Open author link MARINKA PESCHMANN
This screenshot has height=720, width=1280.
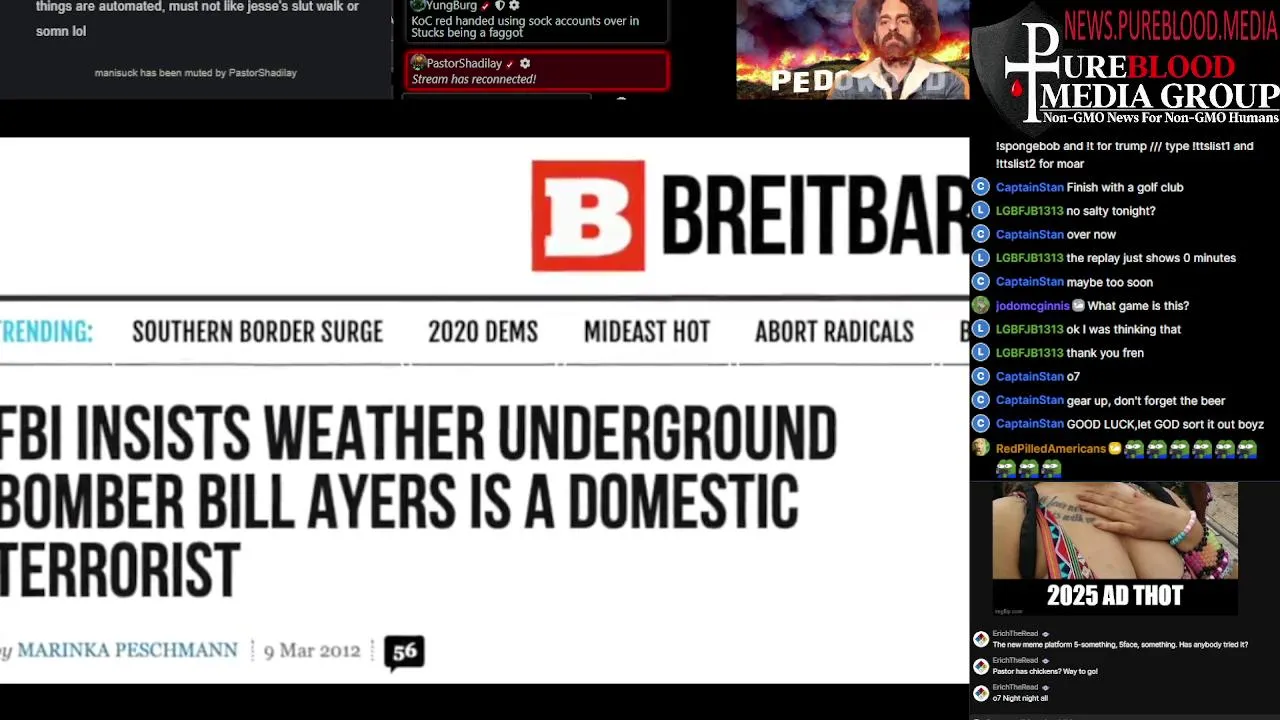click(x=127, y=650)
